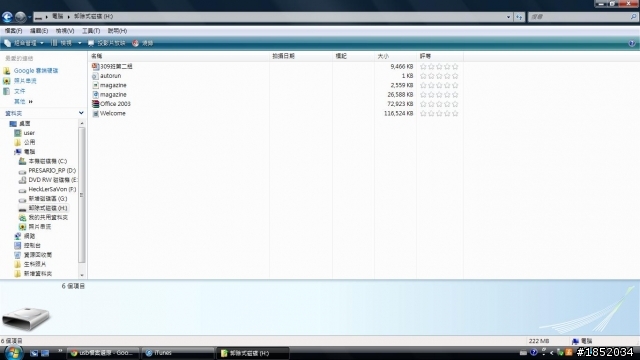The height and width of the screenshot is (360, 640).
Task: Open local disk (C:) in the tree
Action: tap(43, 161)
